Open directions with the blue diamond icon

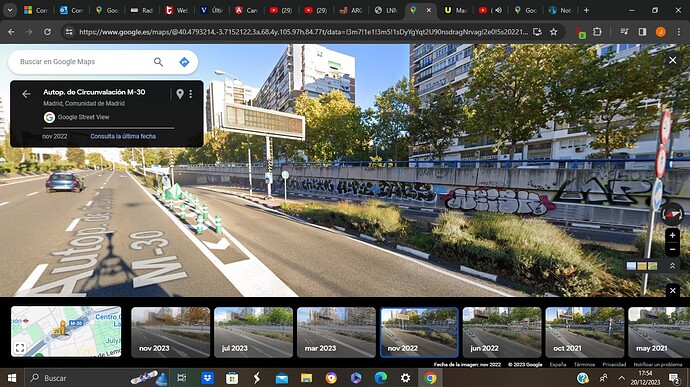[x=184, y=62]
